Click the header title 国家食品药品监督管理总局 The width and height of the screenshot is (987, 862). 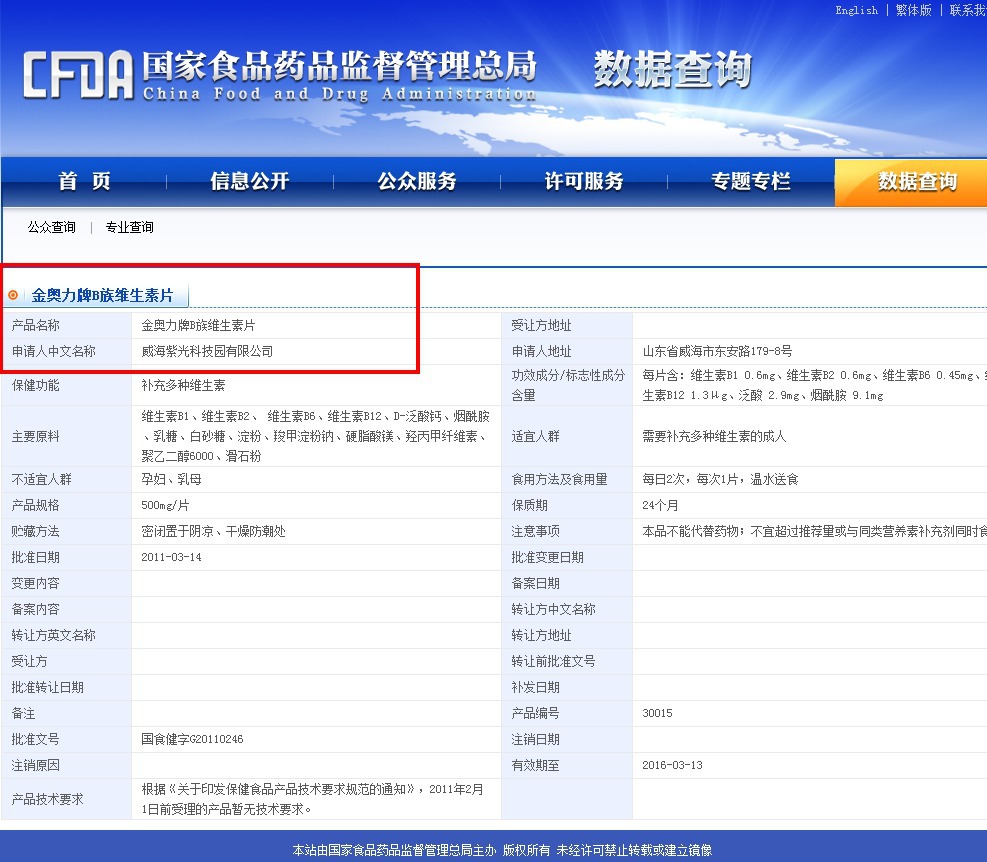tap(339, 66)
